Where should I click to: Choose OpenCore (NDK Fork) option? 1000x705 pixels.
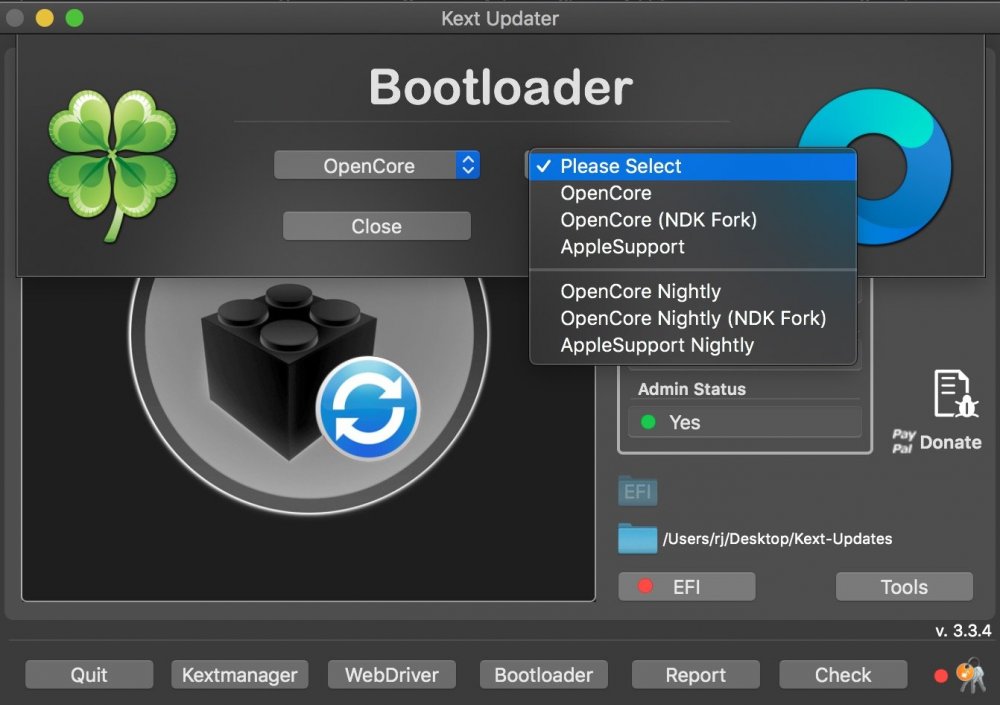(693, 219)
